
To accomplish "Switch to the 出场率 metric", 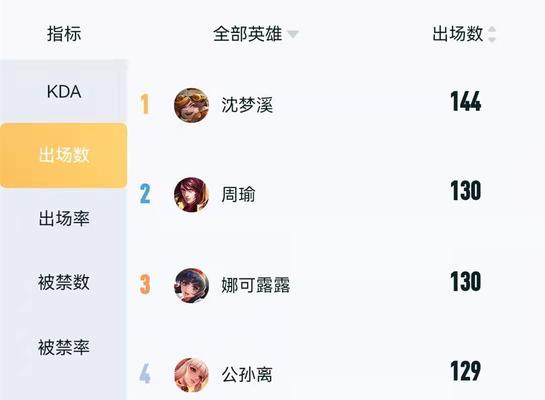I will 64,219.
